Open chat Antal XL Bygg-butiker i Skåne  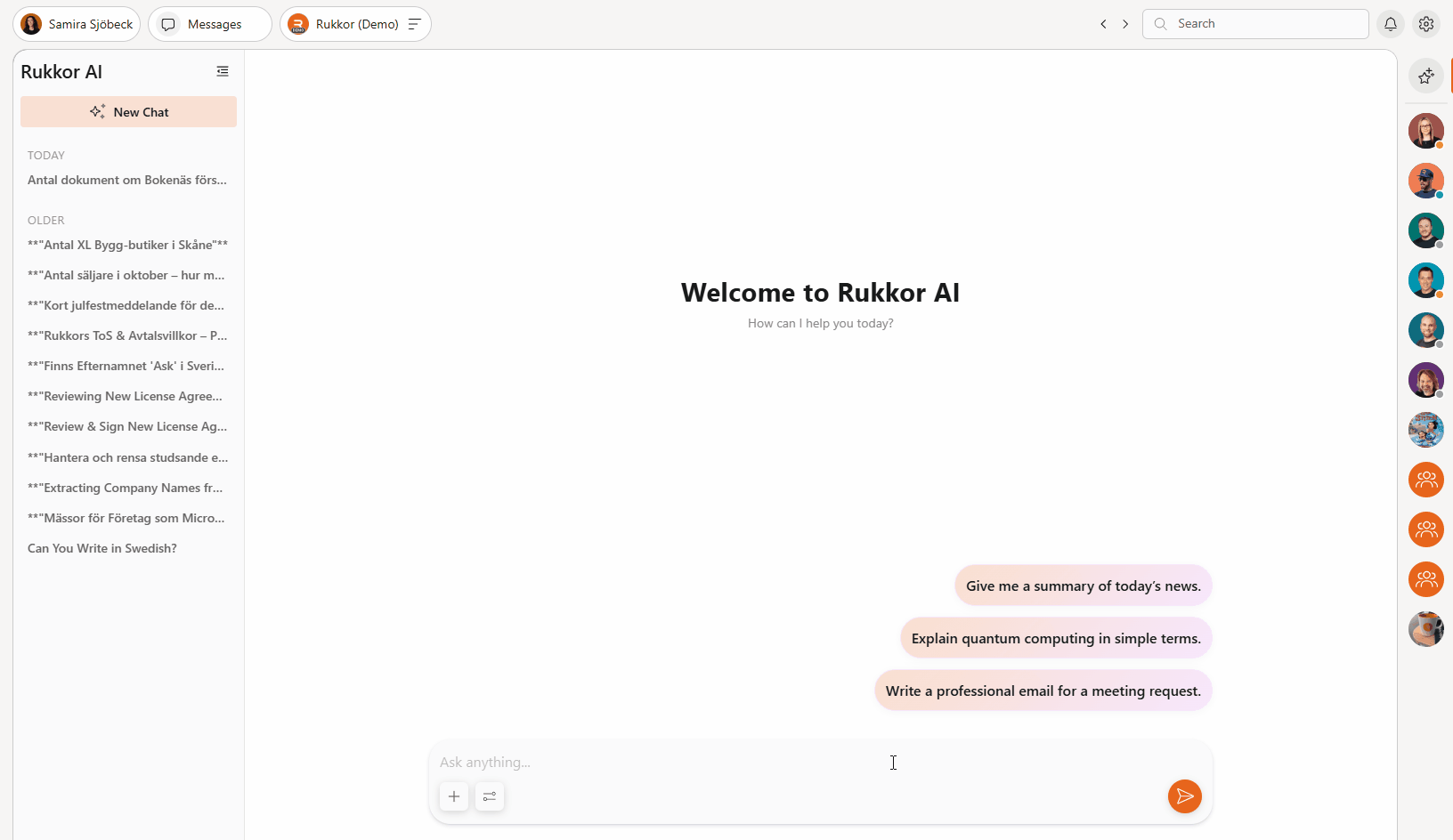coord(128,245)
